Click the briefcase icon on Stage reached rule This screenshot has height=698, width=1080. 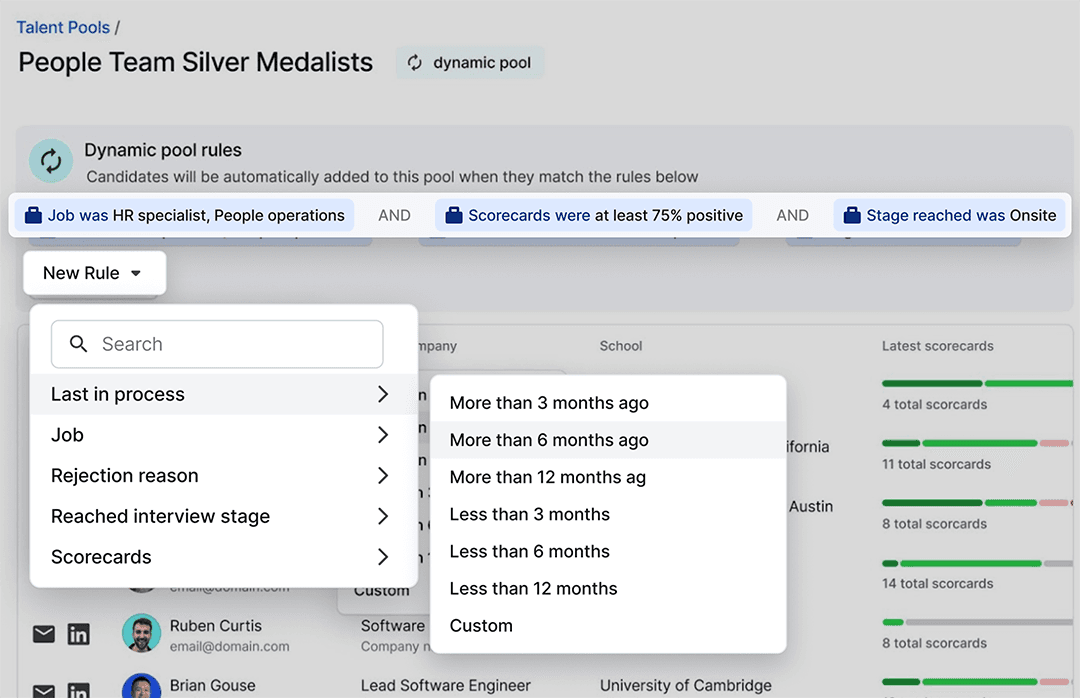(x=852, y=215)
